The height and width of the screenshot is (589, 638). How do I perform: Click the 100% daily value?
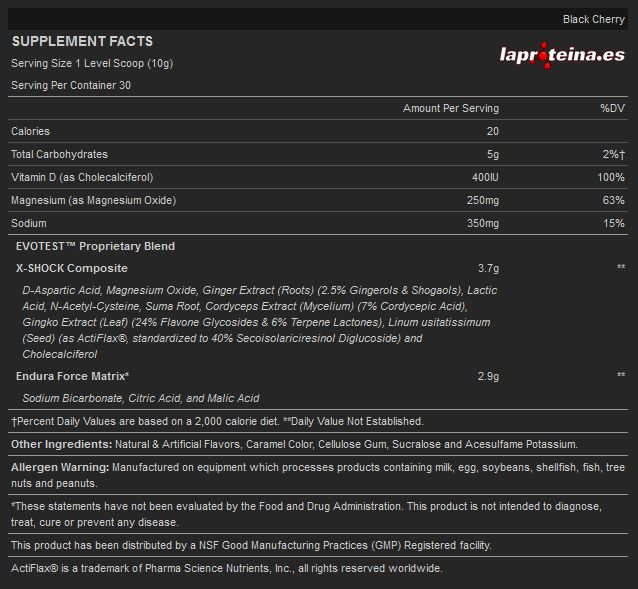pyautogui.click(x=611, y=177)
